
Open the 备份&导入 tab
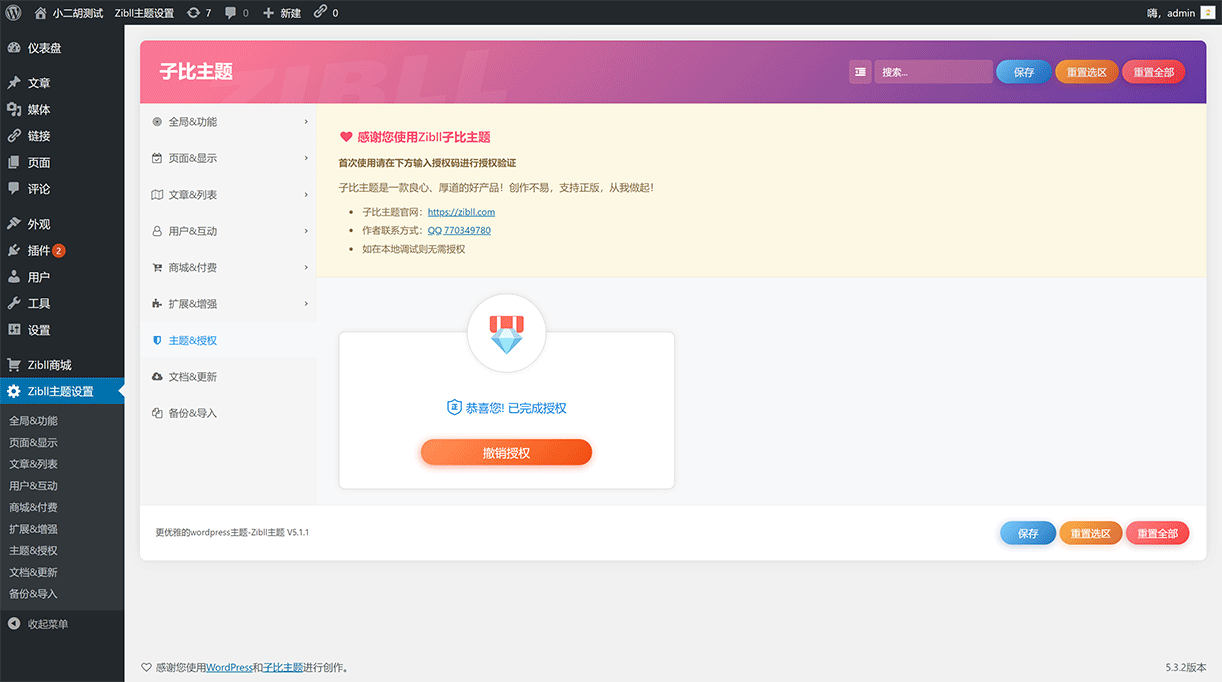(228, 413)
